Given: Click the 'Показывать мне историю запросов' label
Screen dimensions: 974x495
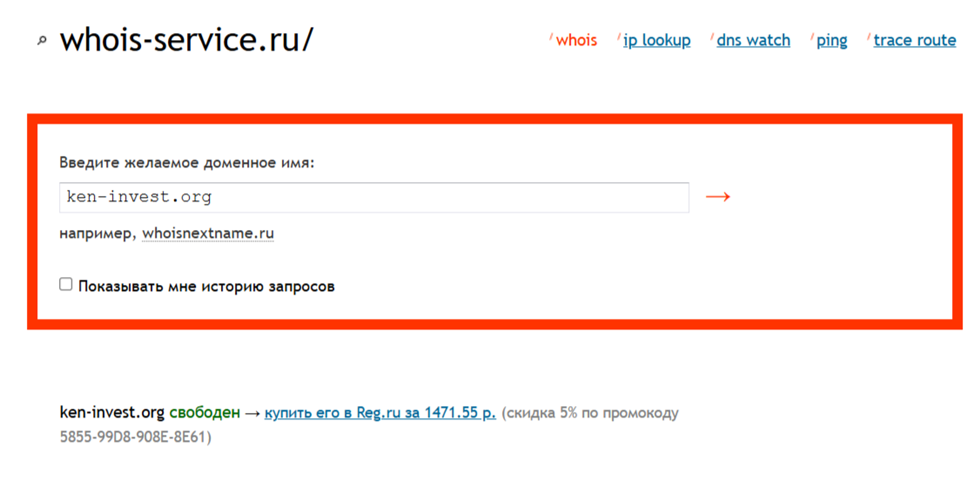Looking at the screenshot, I should (x=206, y=286).
